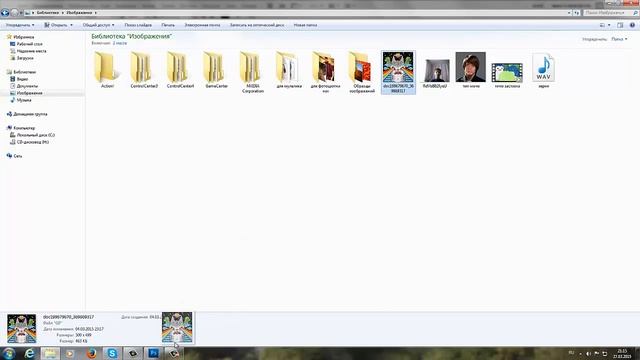Open the Образцы изображений folder
The width and height of the screenshot is (640, 360).
click(362, 73)
